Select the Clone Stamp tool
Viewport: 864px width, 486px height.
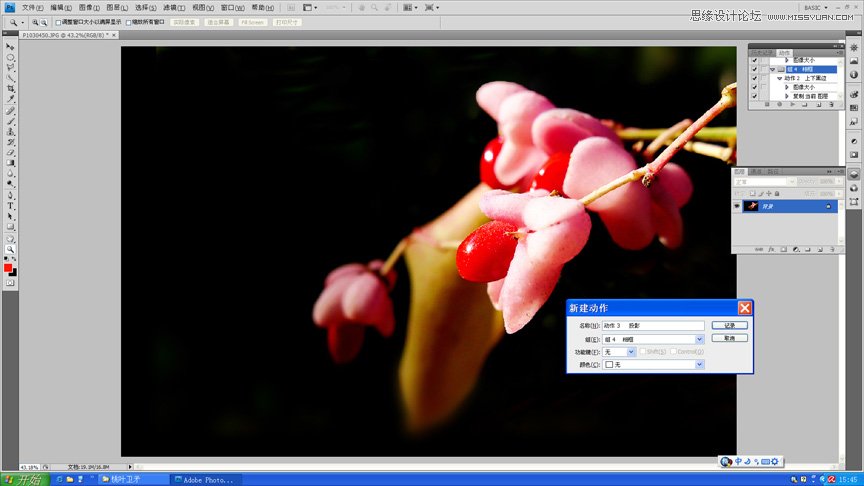tap(10, 132)
